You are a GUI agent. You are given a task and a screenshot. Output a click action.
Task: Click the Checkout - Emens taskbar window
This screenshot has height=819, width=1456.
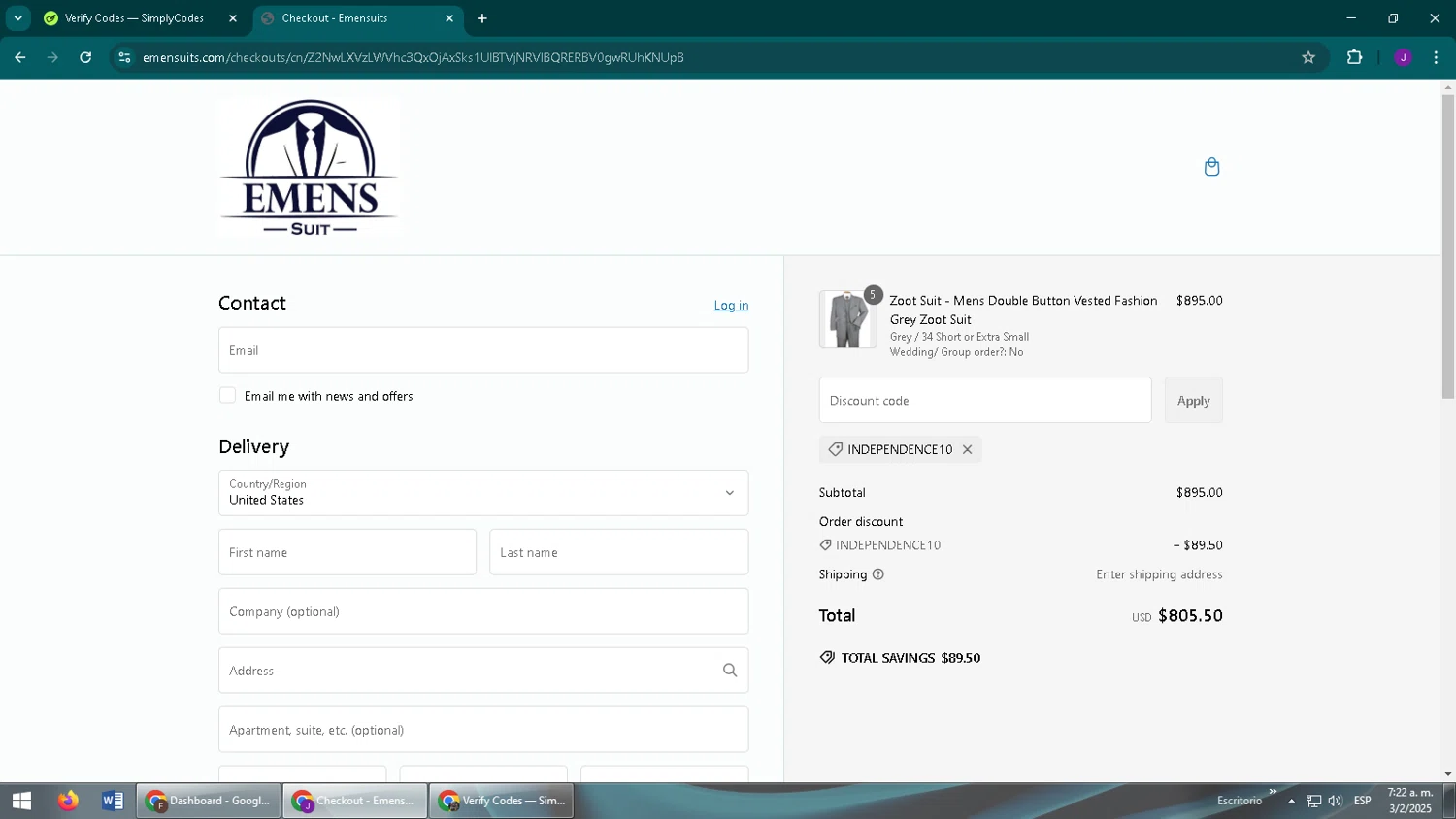click(x=355, y=801)
